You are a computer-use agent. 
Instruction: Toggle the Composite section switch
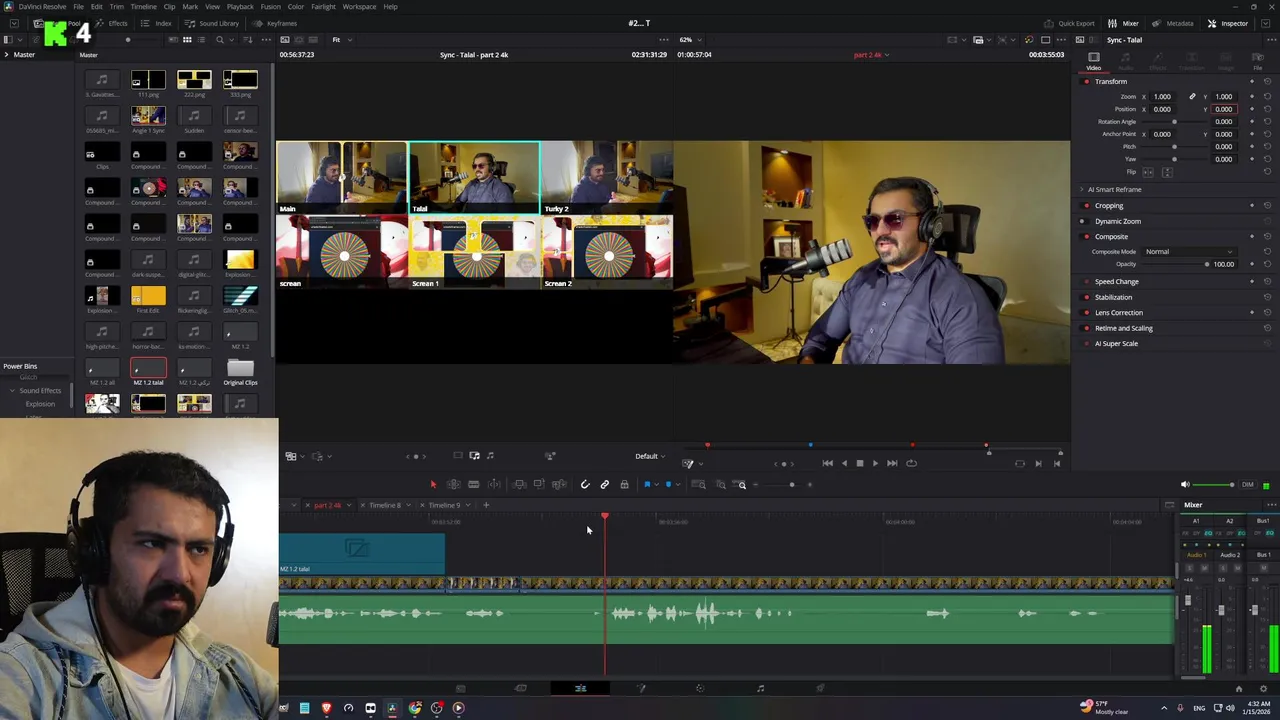coord(1085,237)
